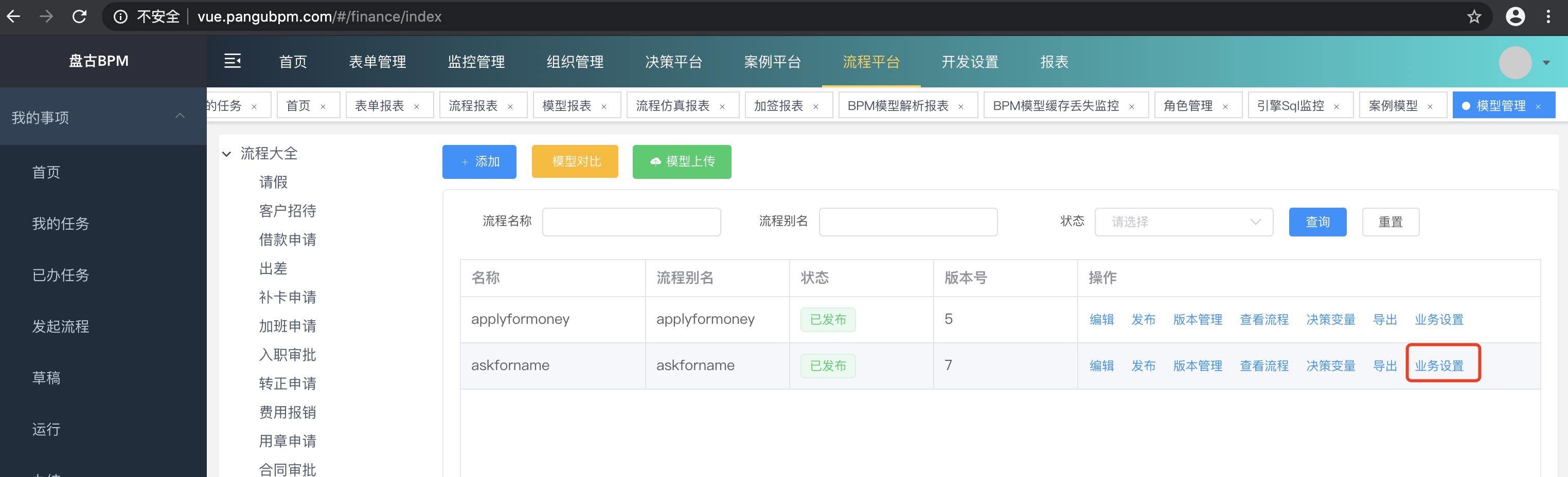Open 首页 in the top navigation

click(293, 62)
